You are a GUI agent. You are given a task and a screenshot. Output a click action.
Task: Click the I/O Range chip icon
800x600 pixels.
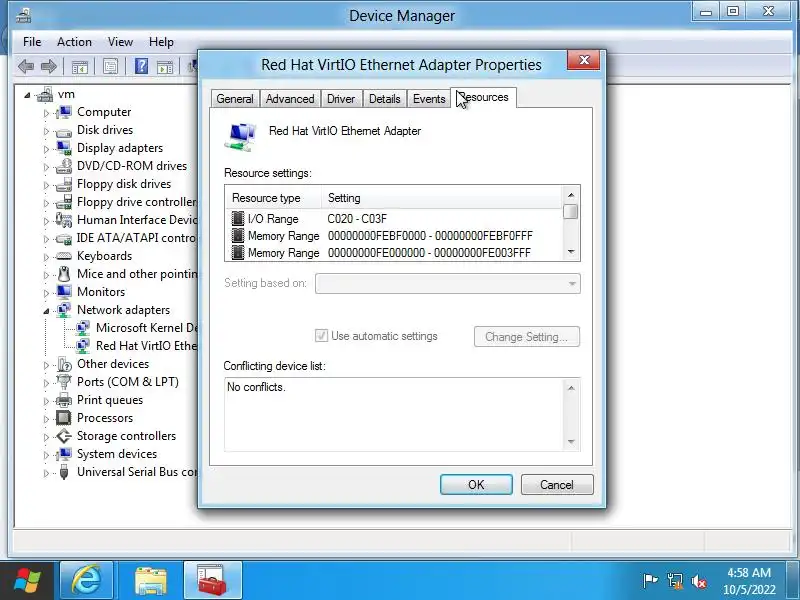[x=238, y=219]
